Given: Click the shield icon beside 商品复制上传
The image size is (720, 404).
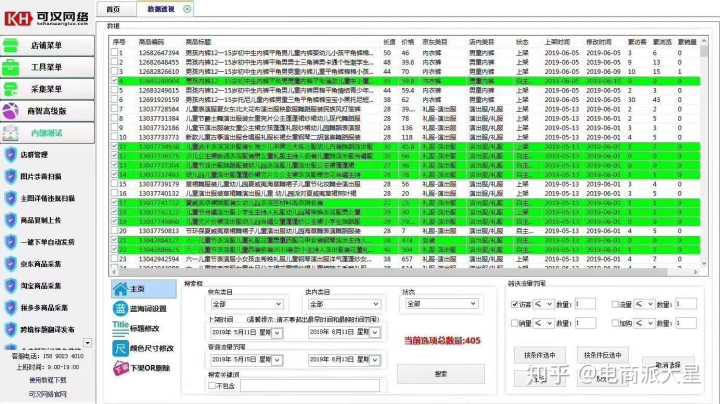Looking at the screenshot, I should (11, 220).
